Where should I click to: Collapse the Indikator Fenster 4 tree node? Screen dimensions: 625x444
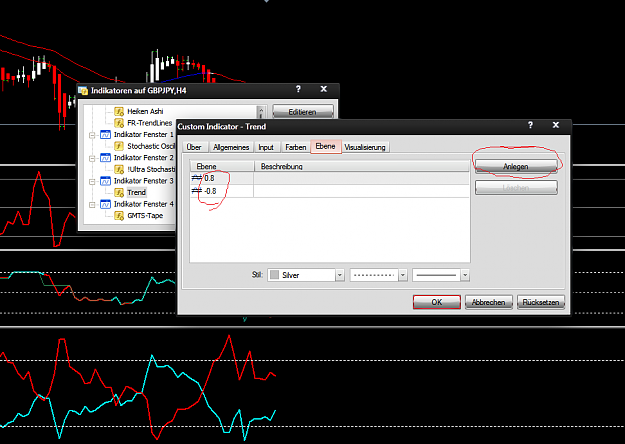(92, 204)
